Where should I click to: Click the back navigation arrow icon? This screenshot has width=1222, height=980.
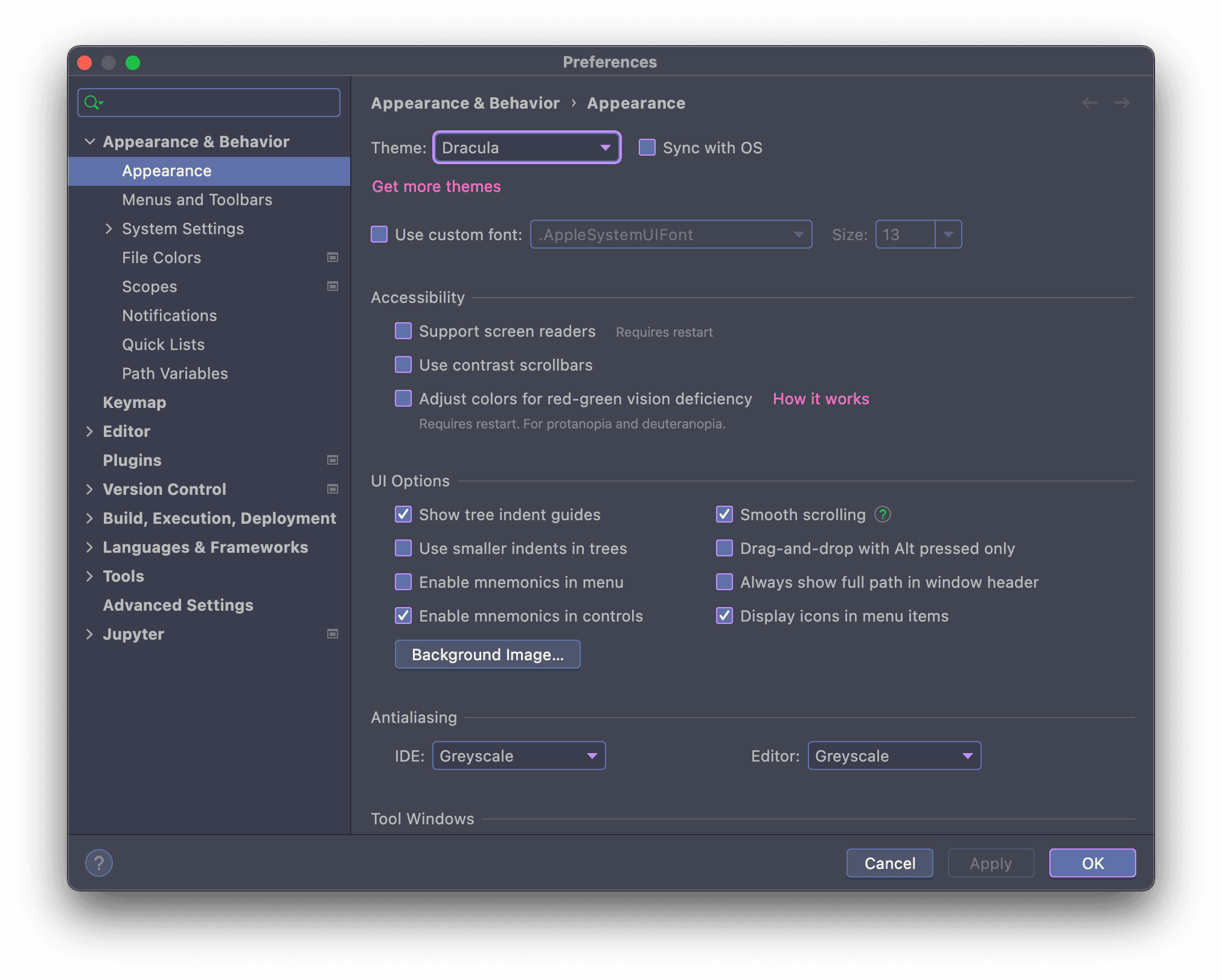[x=1090, y=103]
